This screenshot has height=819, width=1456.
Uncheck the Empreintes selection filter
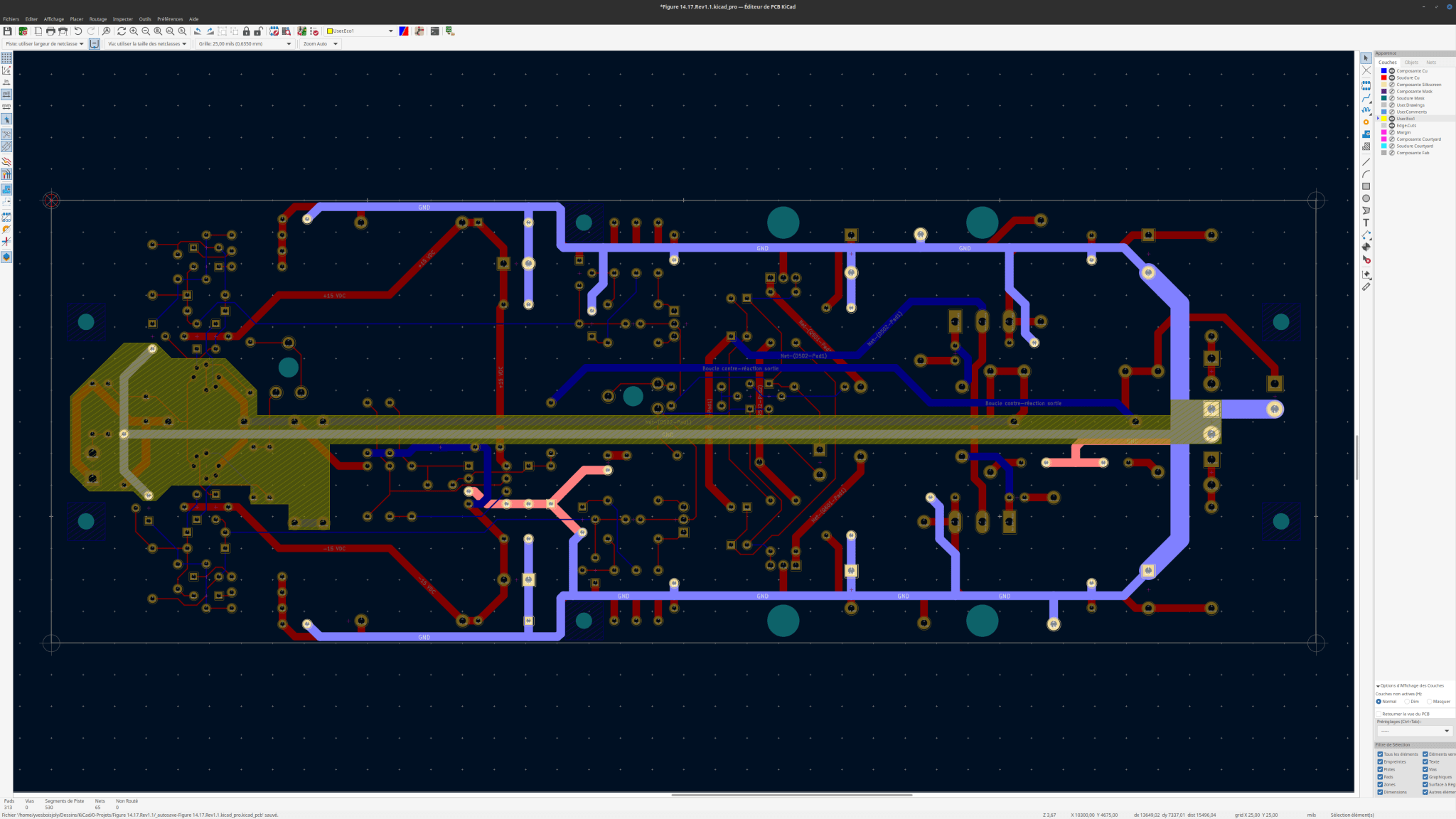tap(1380, 762)
